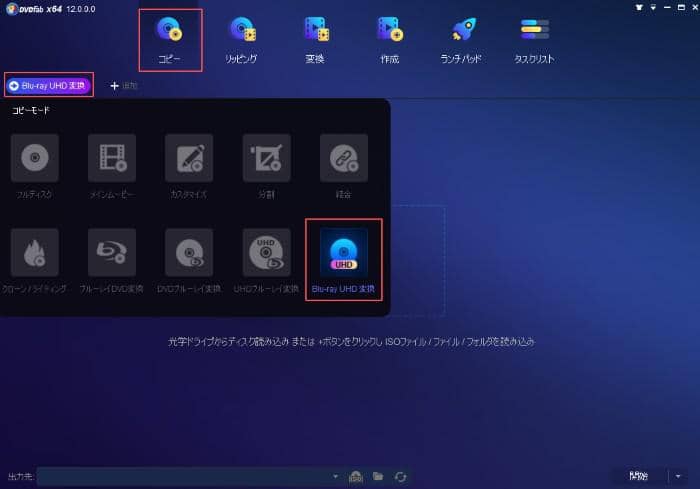Click the refresh arrows icon
This screenshot has height=489, width=700.
[x=400, y=476]
